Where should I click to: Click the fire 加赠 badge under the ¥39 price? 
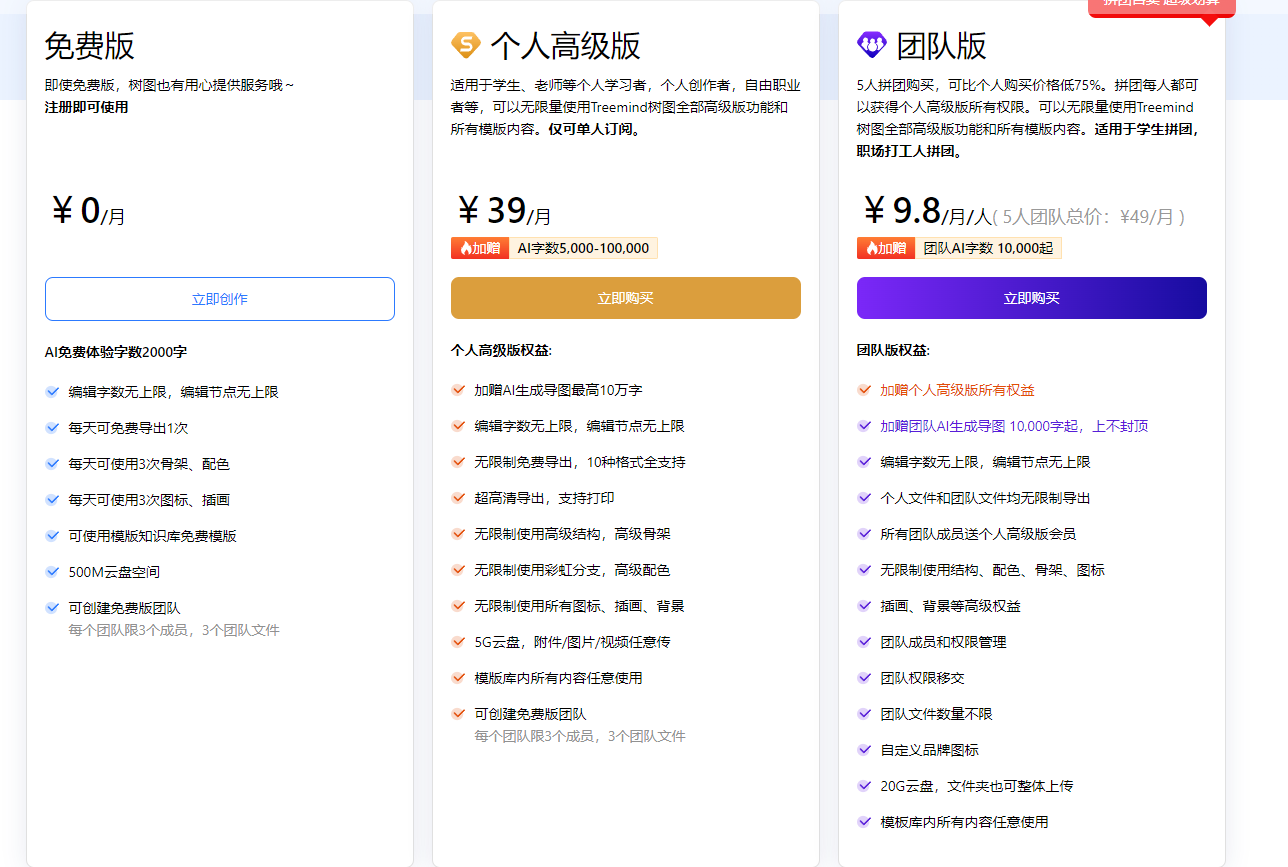pyautogui.click(x=477, y=247)
